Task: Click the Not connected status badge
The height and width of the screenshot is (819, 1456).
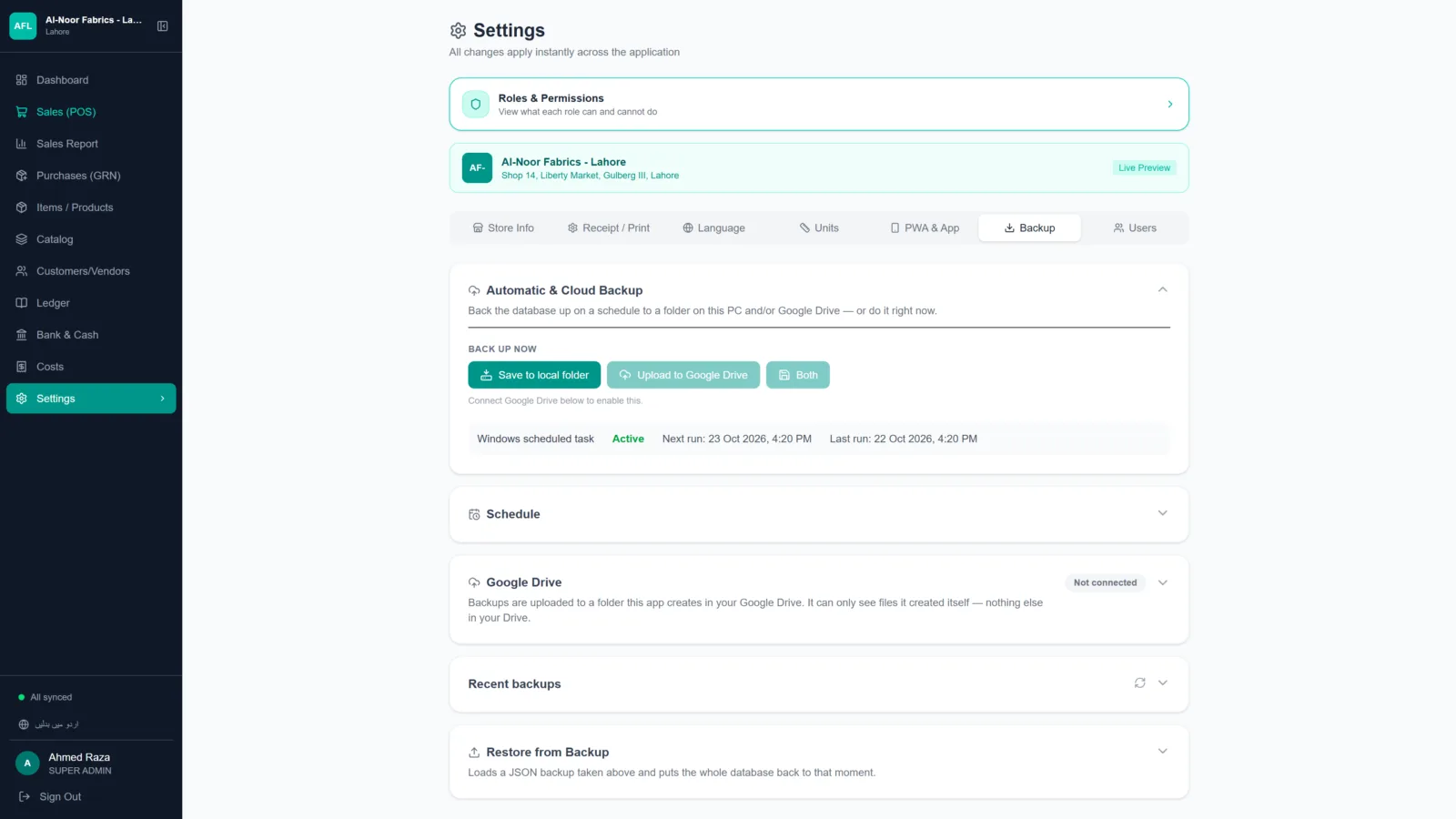Action: coord(1105,583)
